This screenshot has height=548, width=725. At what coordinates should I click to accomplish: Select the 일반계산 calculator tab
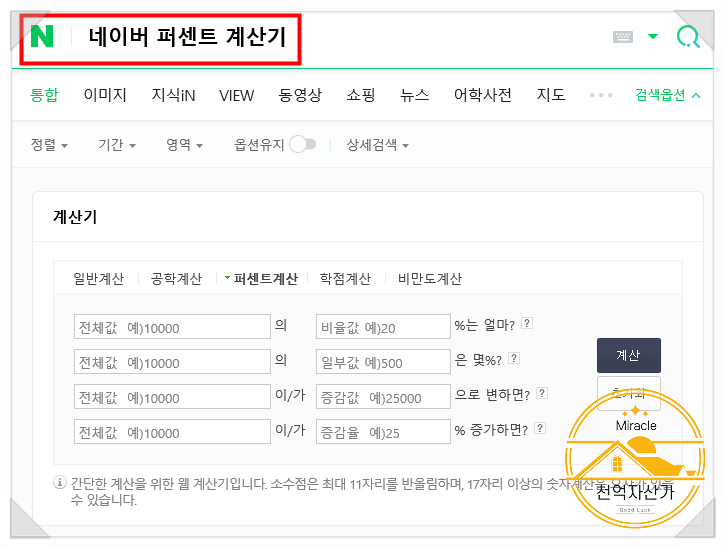(x=98, y=278)
